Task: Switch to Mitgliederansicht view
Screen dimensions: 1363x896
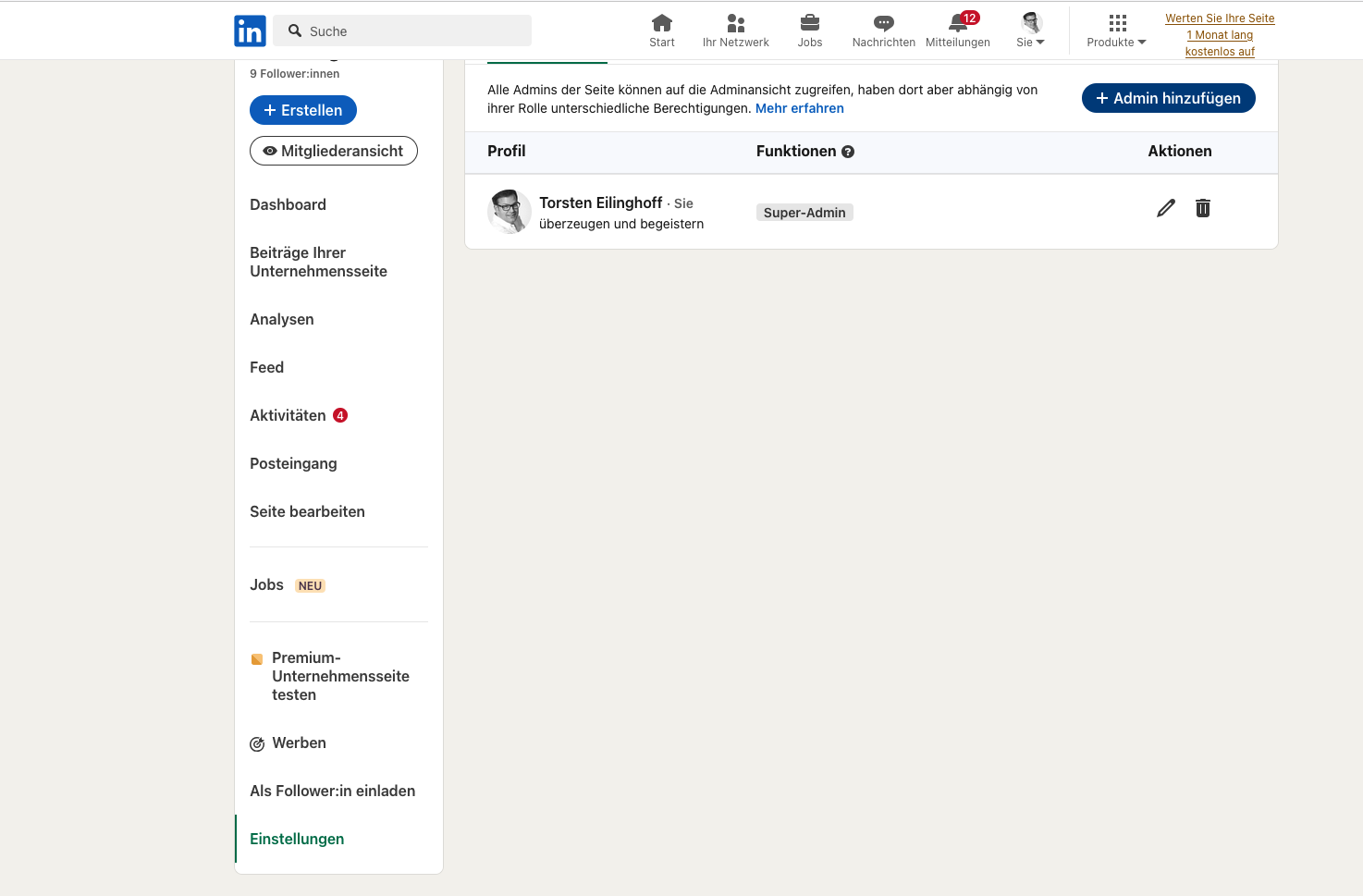Action: 333,151
